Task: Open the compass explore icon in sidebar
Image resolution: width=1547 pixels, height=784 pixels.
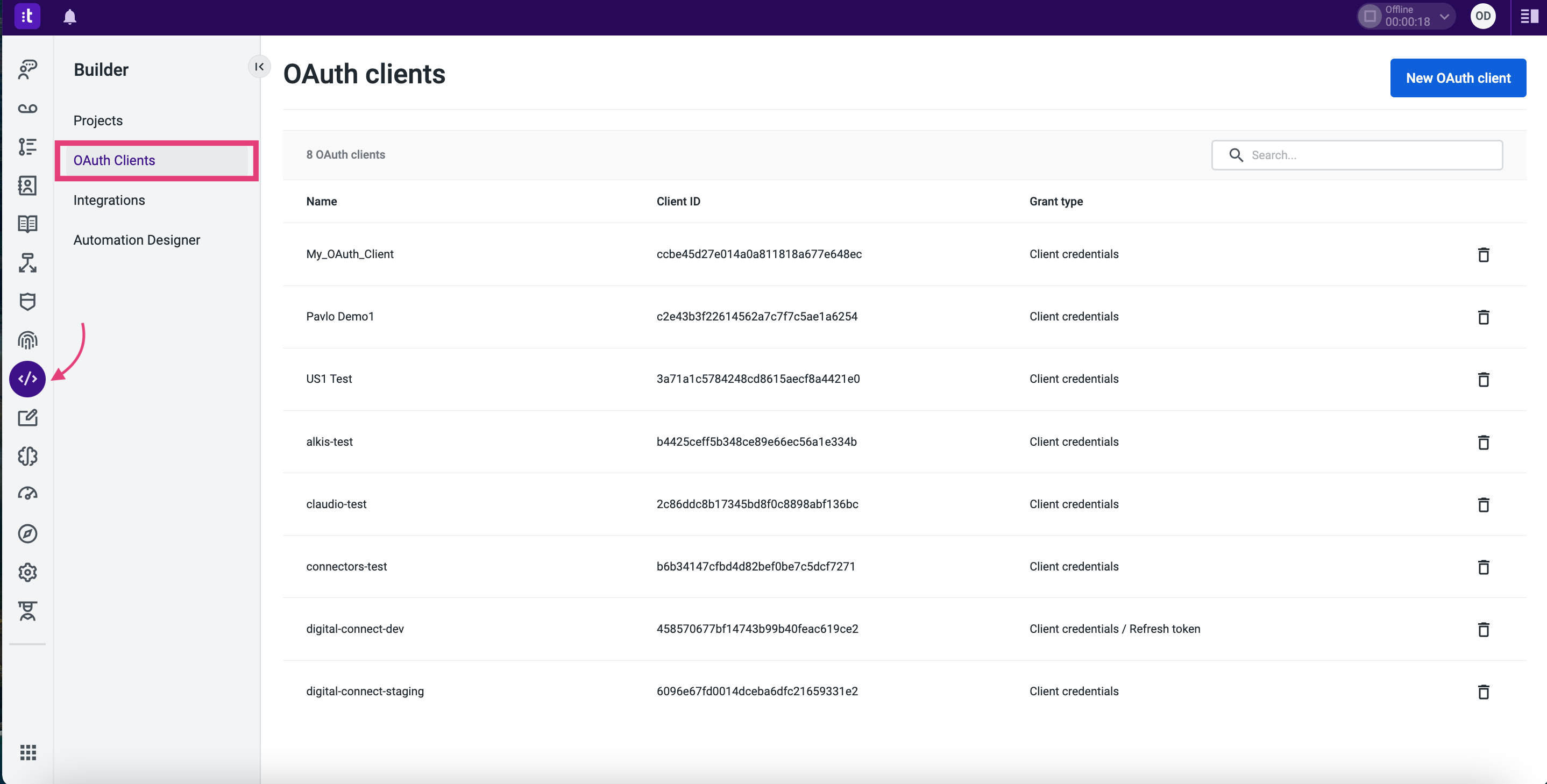Action: tap(27, 533)
